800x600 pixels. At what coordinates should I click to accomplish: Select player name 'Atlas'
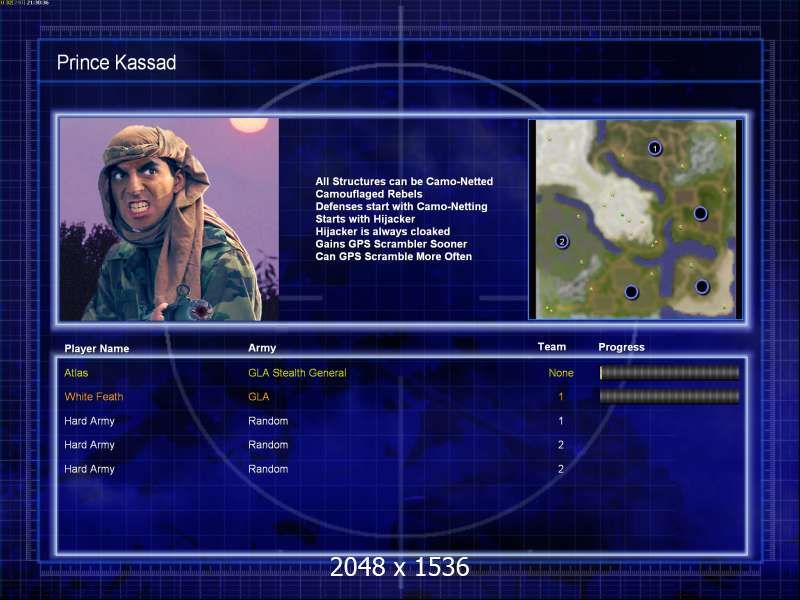pos(76,373)
